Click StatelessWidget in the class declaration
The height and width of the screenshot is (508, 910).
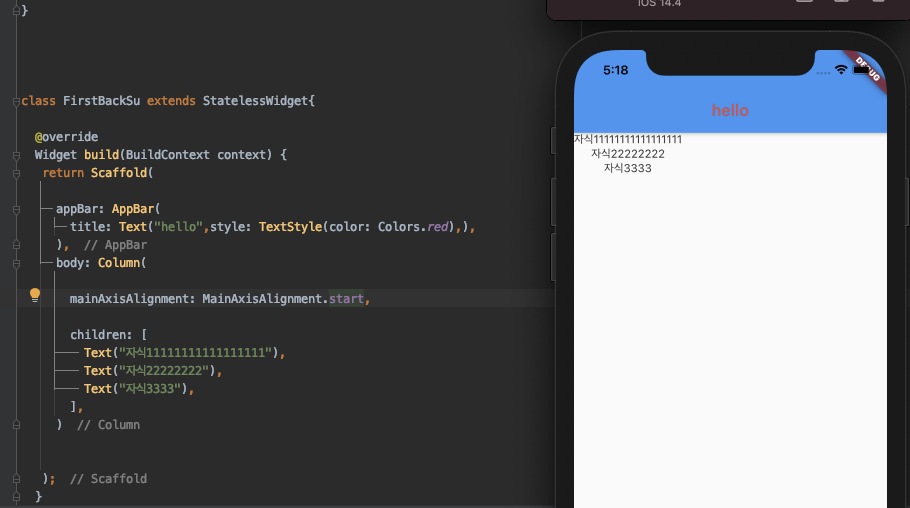[x=255, y=100]
